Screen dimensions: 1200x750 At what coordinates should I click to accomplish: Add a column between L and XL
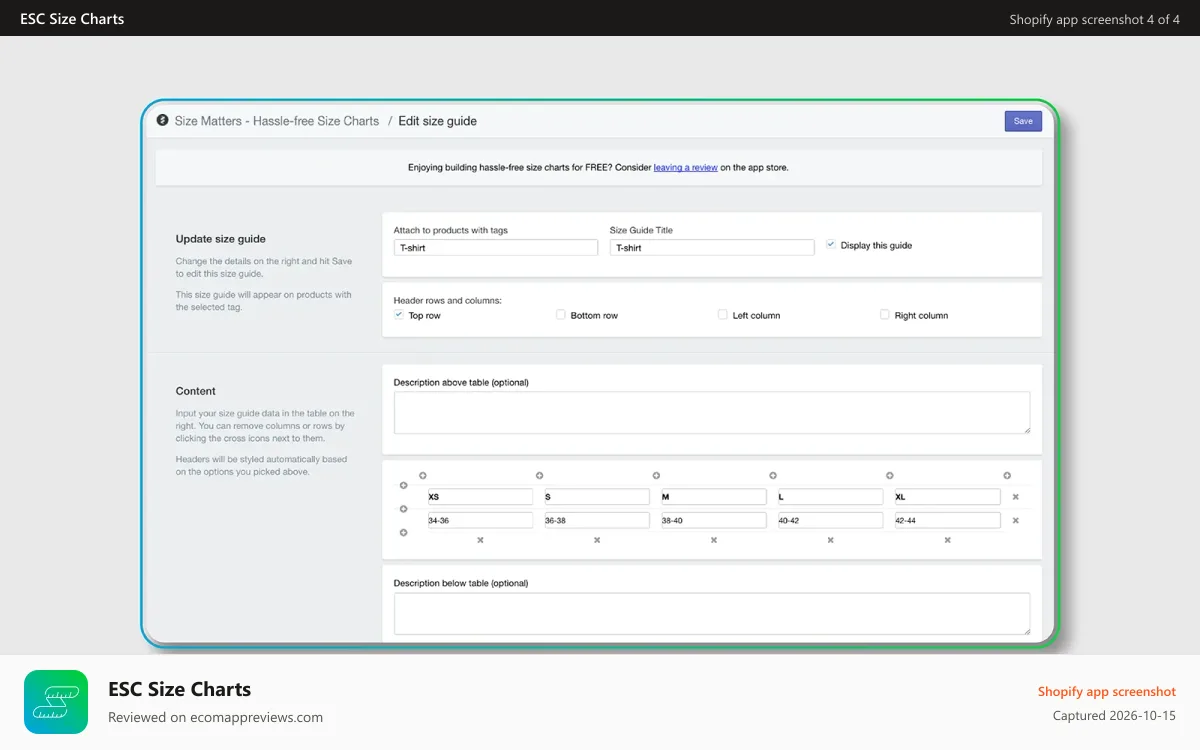pyautogui.click(x=890, y=476)
